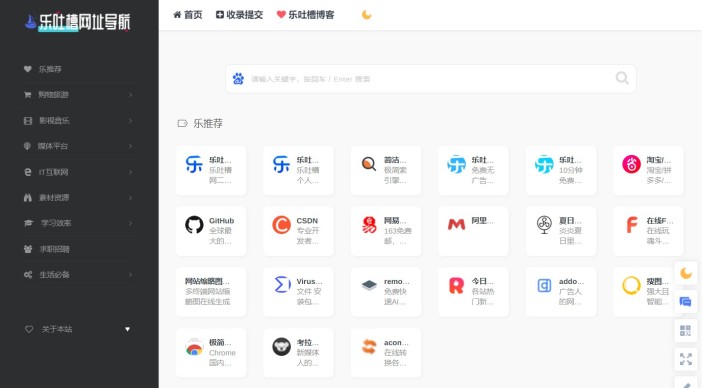This screenshot has width=702, height=388.
Task: Expand the IT互联网 sidebar category chevron
Action: (x=130, y=172)
